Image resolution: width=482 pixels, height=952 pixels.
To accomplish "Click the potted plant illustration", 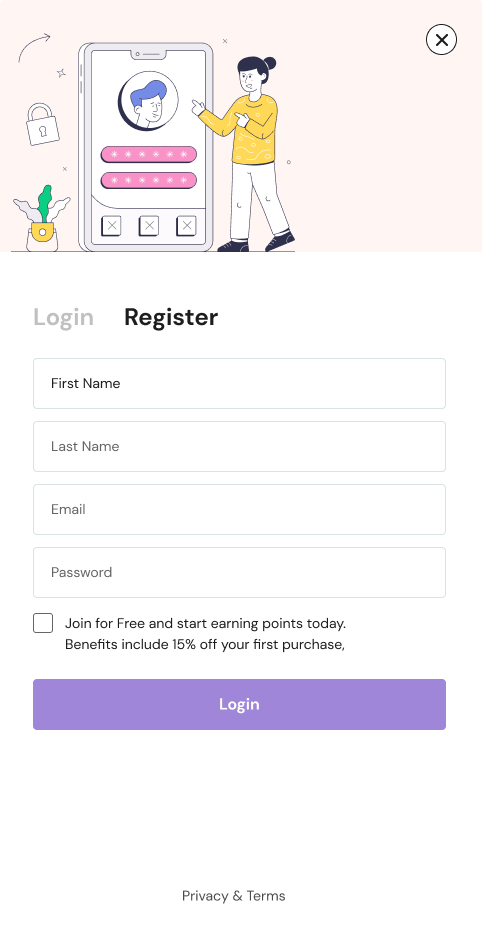I will coord(42,219).
